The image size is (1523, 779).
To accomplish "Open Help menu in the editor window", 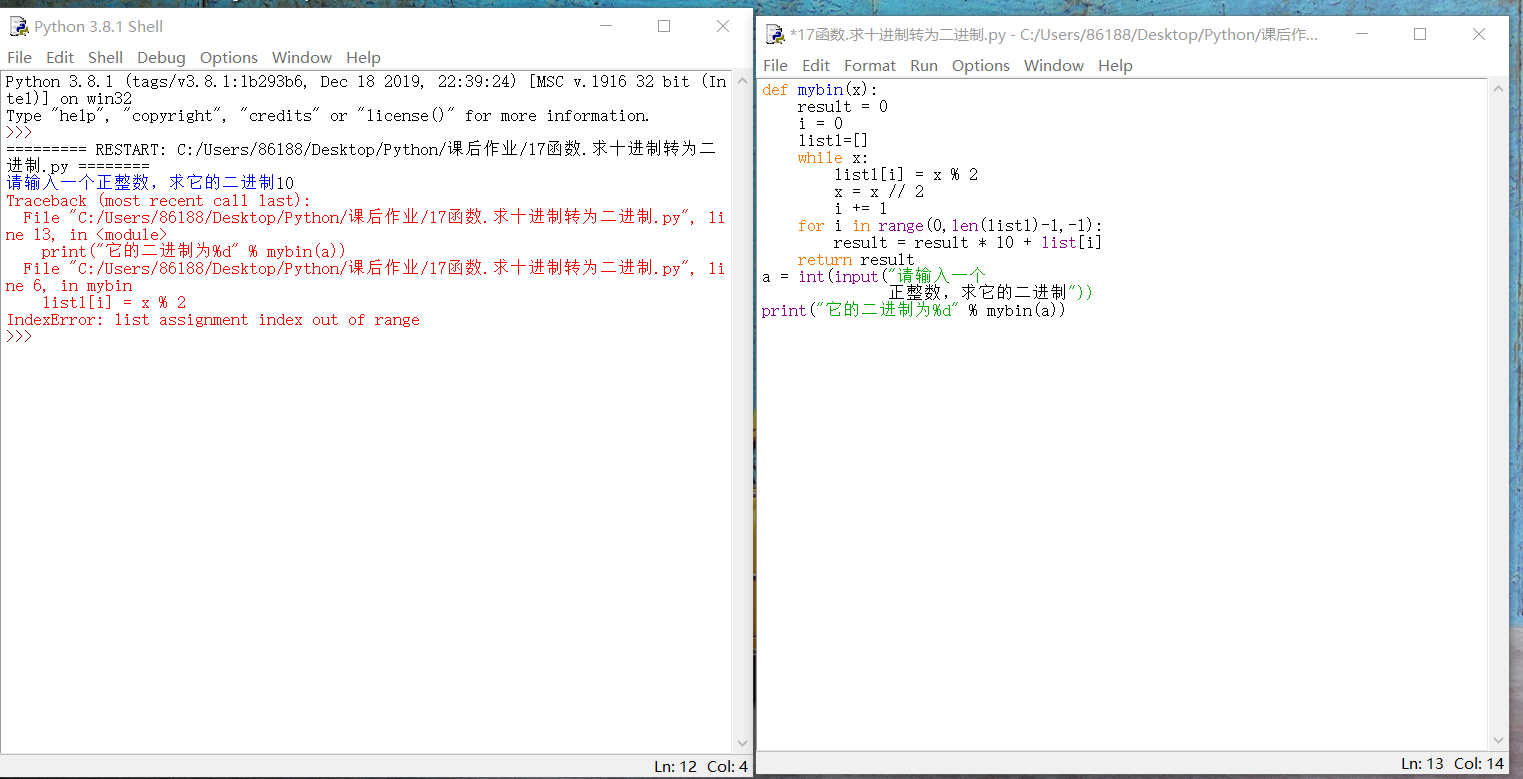I will [x=1115, y=66].
